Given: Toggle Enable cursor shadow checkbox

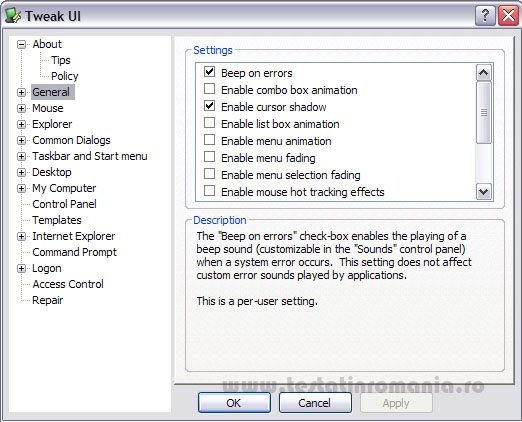Looking at the screenshot, I should click(x=209, y=106).
